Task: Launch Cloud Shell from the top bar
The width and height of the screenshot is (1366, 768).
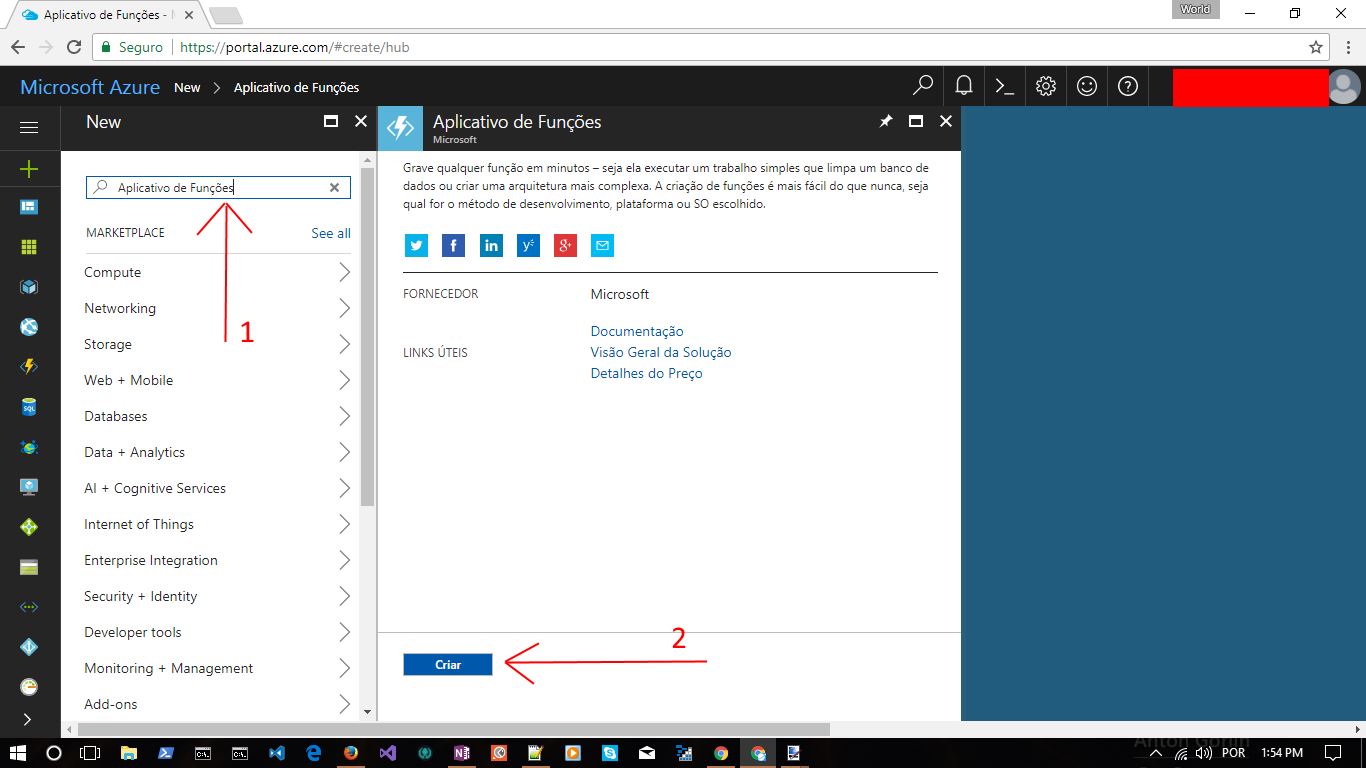Action: (x=1004, y=86)
